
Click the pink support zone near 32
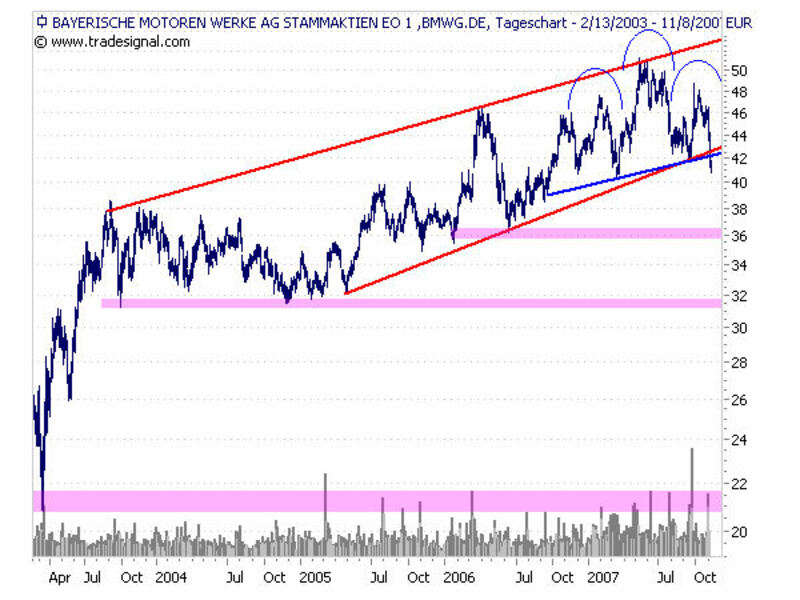[400, 303]
